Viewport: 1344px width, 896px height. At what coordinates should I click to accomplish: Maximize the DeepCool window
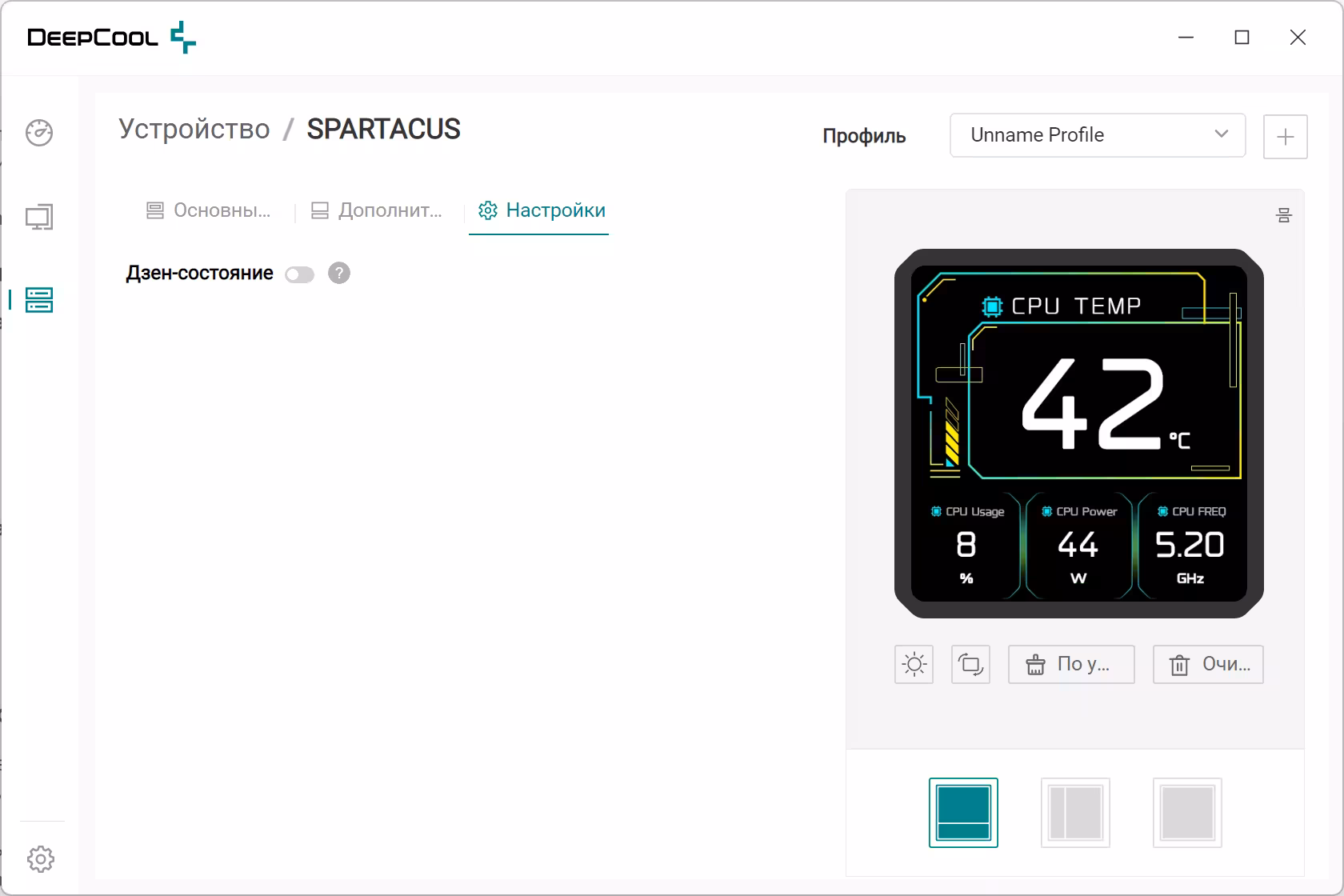(x=1242, y=38)
